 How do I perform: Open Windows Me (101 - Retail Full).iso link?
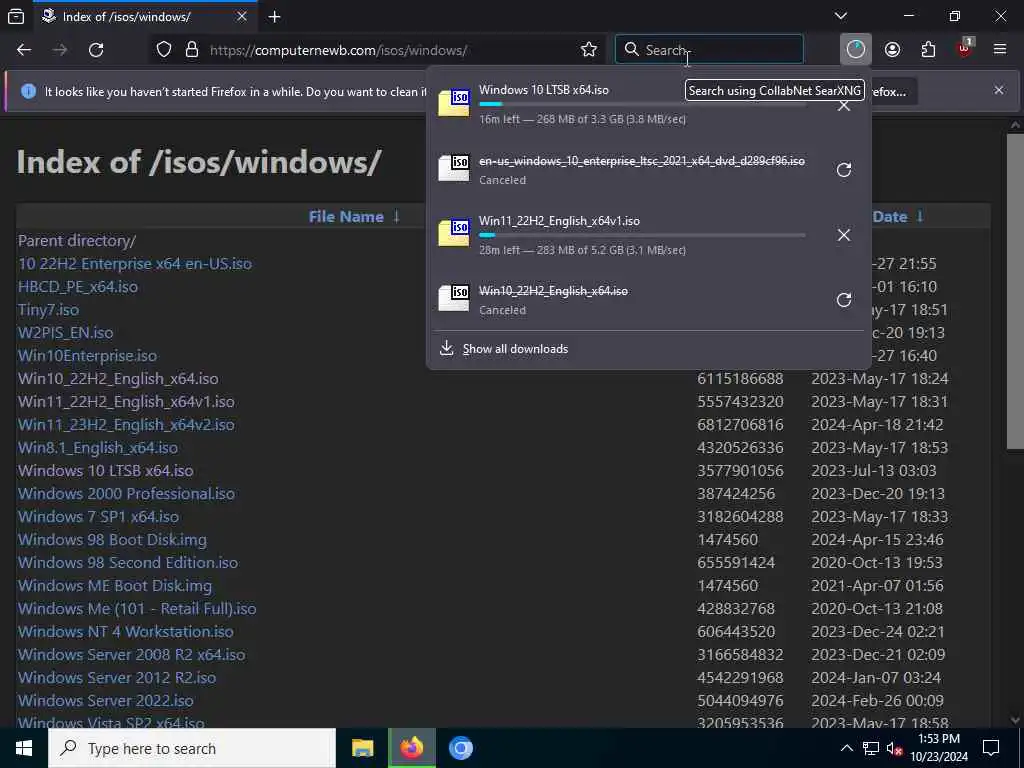[137, 609]
